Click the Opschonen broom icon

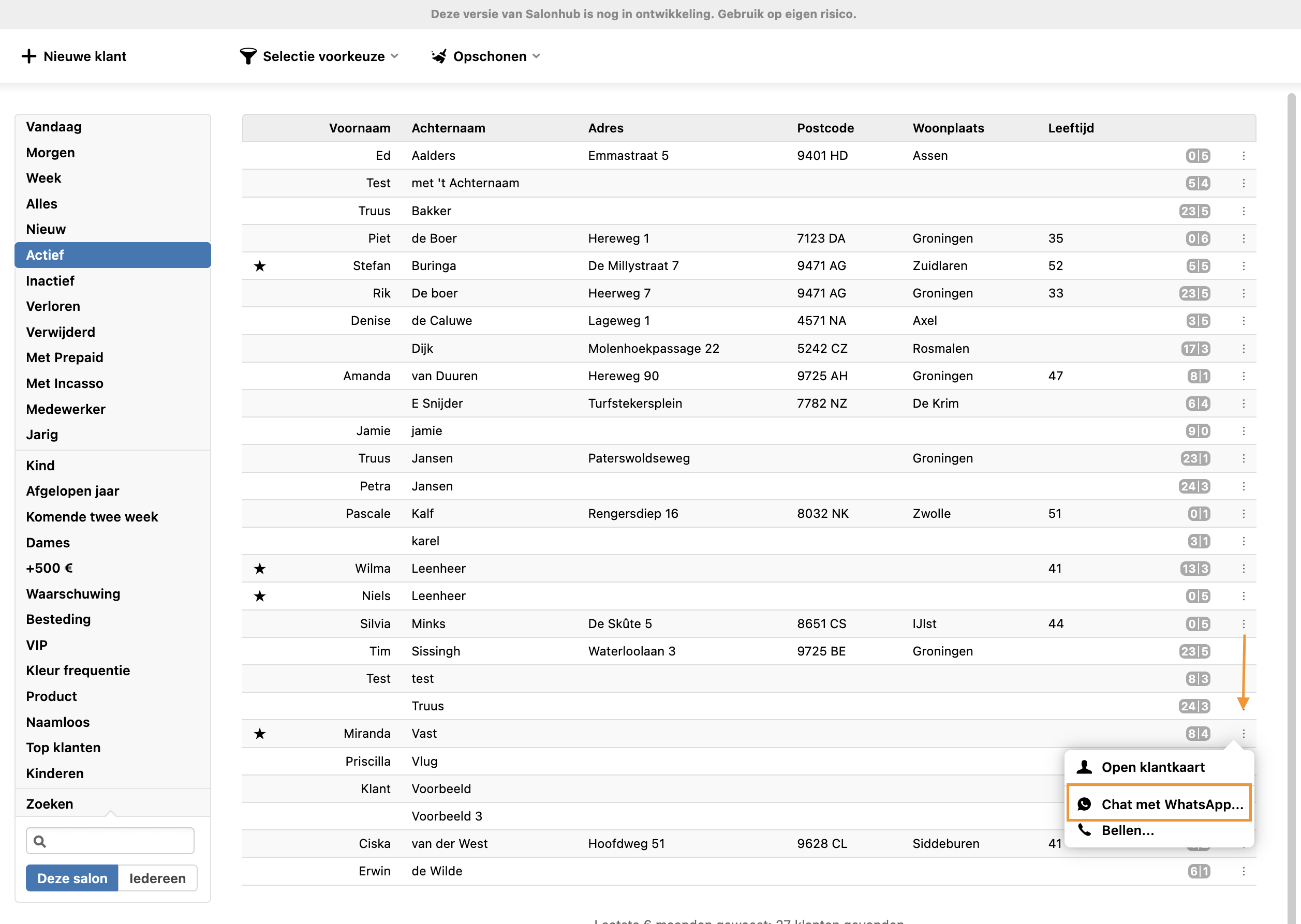coord(438,56)
